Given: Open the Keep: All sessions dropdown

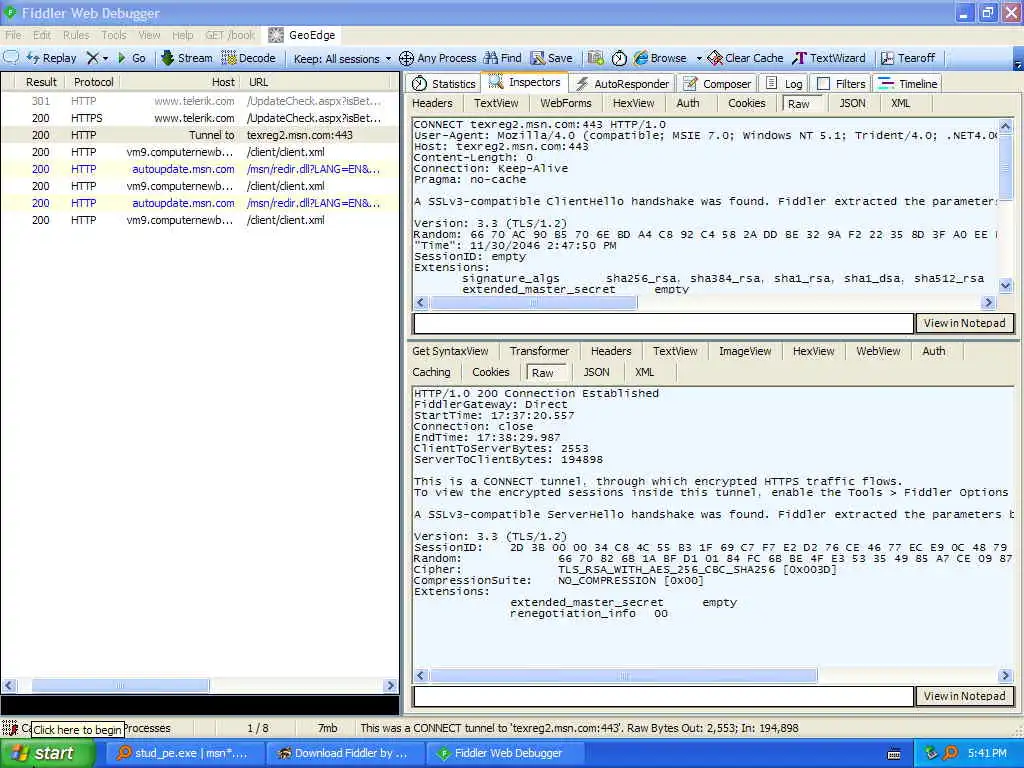Looking at the screenshot, I should [x=342, y=59].
